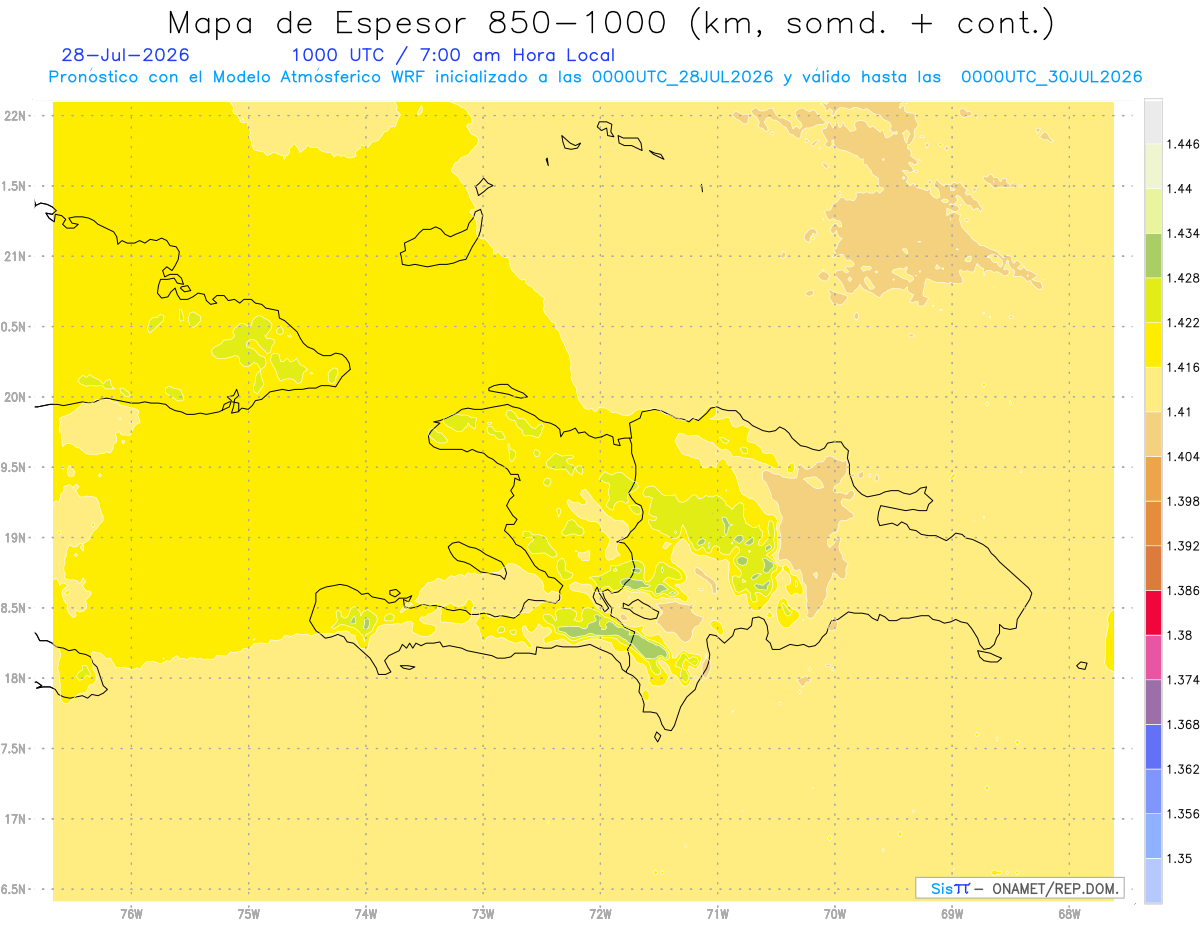Choose the blue swatch between 1.362 and 1.368
1200x927 pixels.
coord(1153,746)
